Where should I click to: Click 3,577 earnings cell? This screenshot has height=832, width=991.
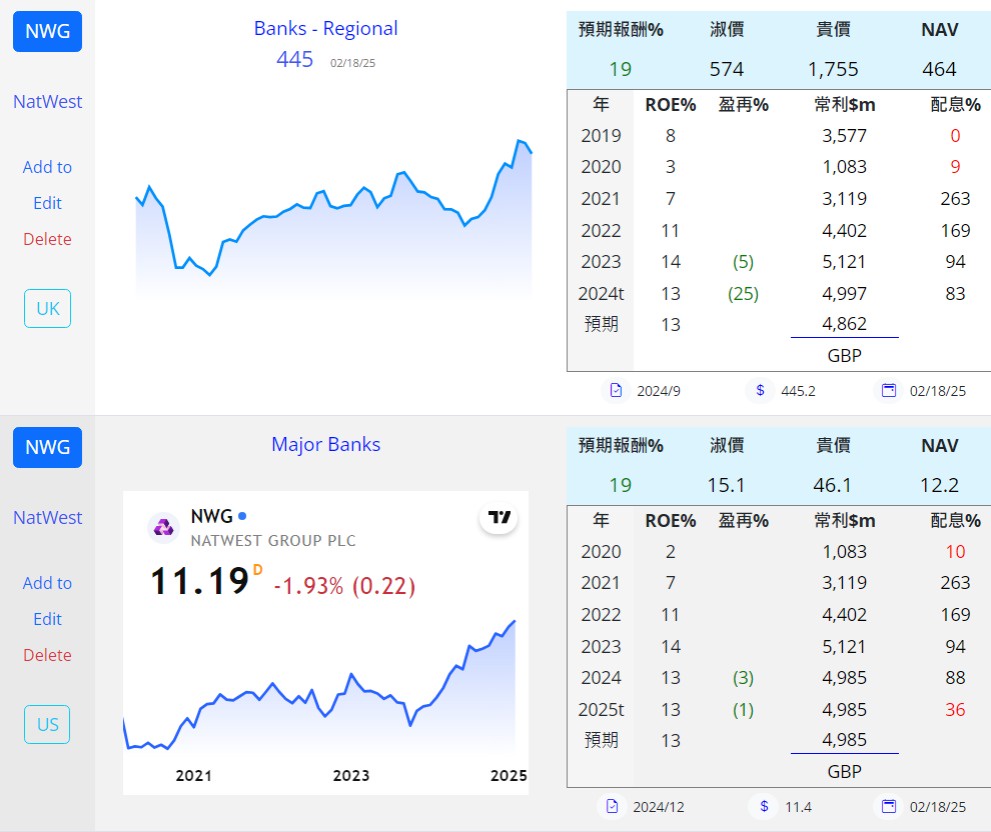click(844, 135)
